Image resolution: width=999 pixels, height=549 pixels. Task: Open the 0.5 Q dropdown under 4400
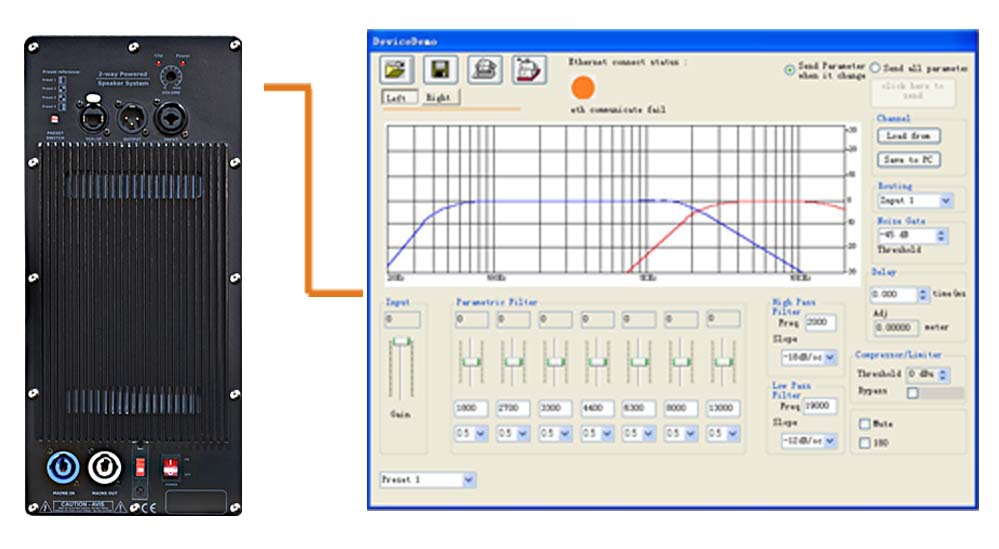tap(607, 434)
